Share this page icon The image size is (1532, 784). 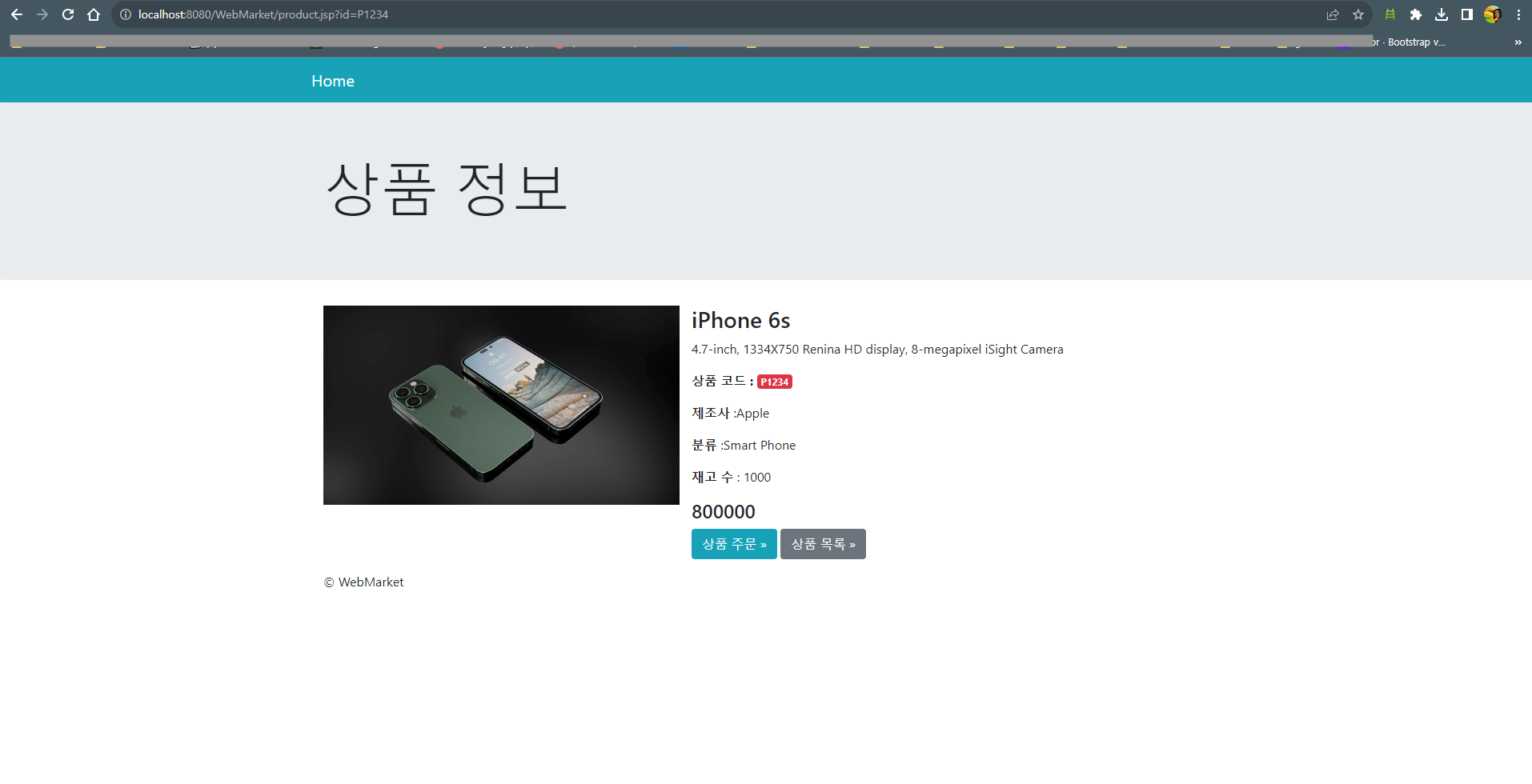pos(1333,14)
